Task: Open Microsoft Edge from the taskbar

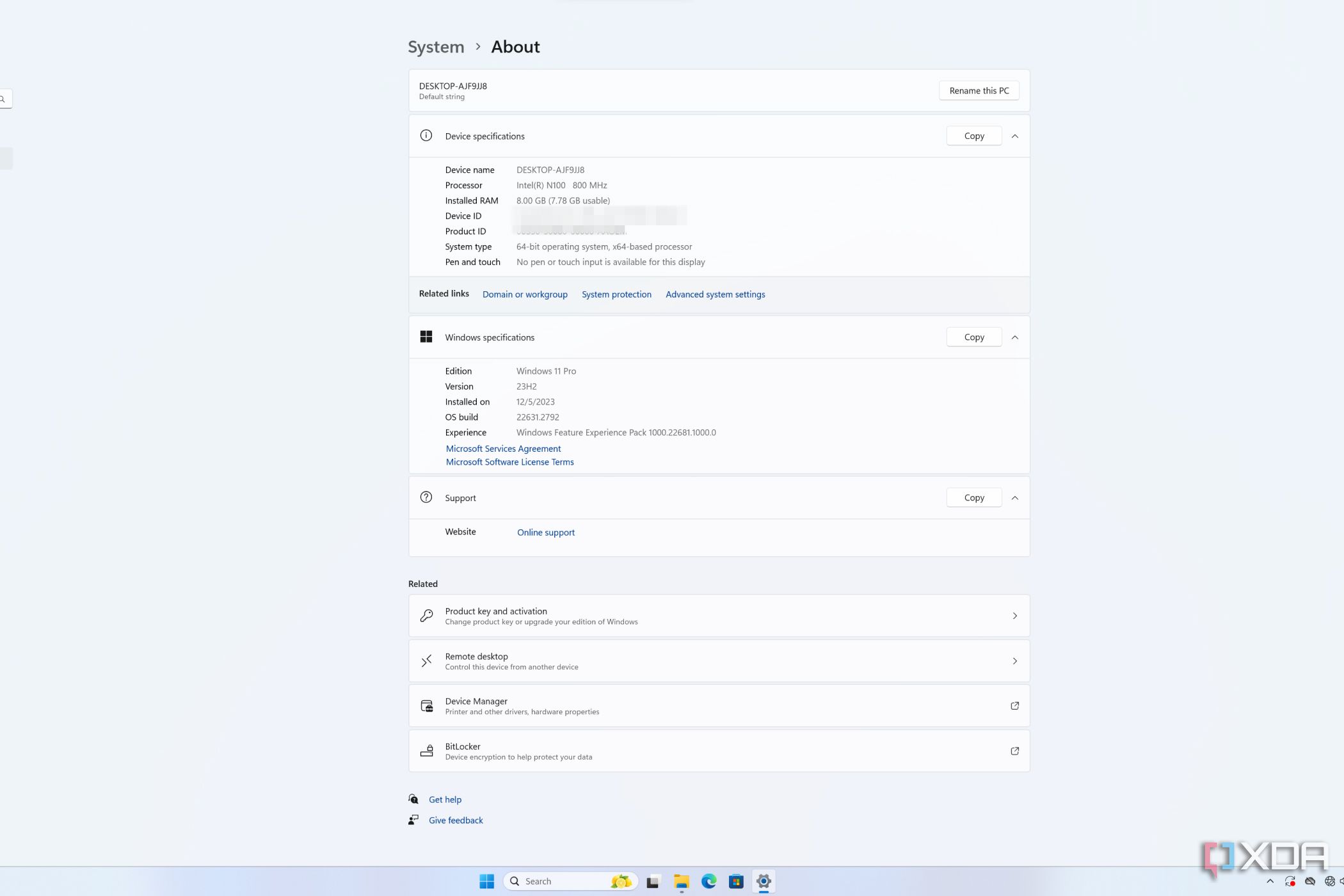Action: [x=708, y=881]
